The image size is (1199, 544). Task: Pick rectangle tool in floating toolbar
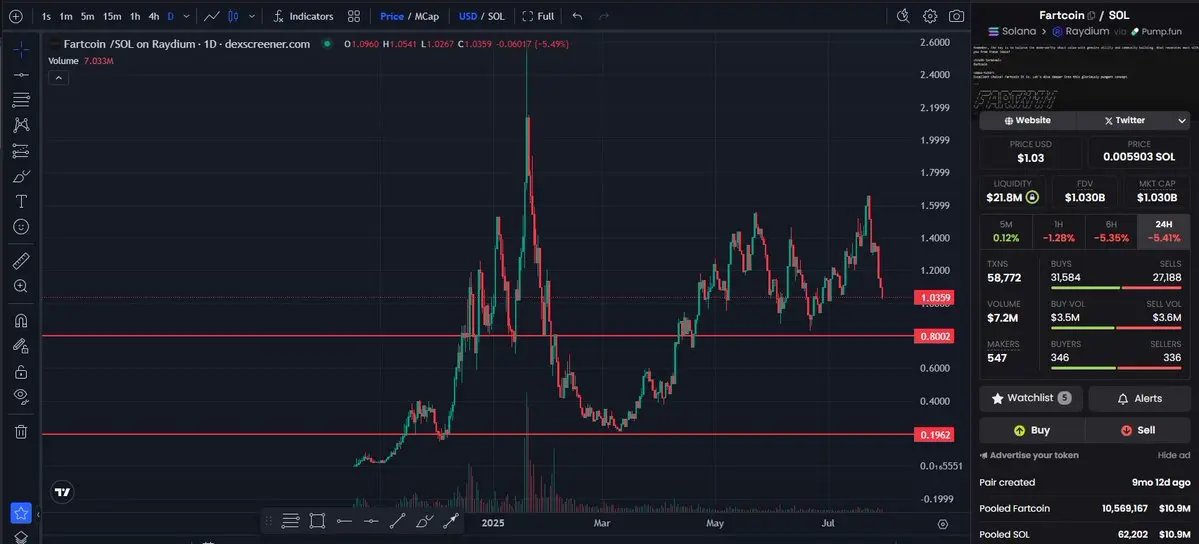[317, 522]
